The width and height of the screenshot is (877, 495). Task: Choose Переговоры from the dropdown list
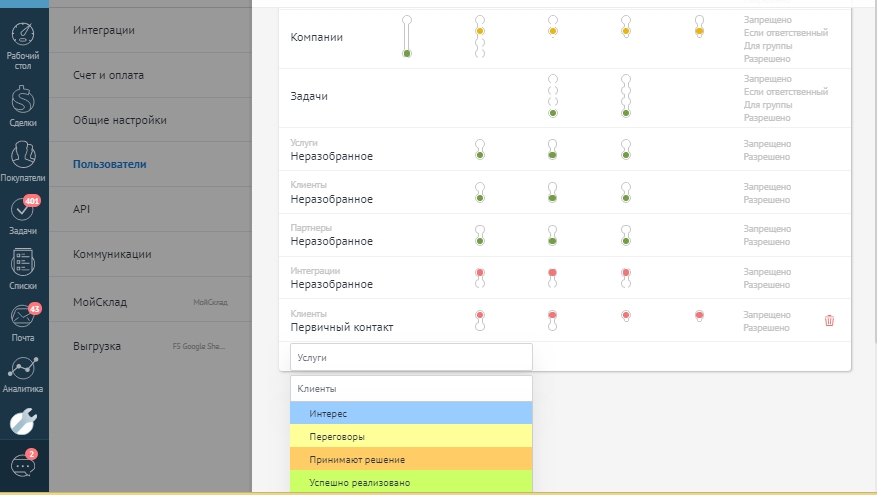tap(411, 437)
